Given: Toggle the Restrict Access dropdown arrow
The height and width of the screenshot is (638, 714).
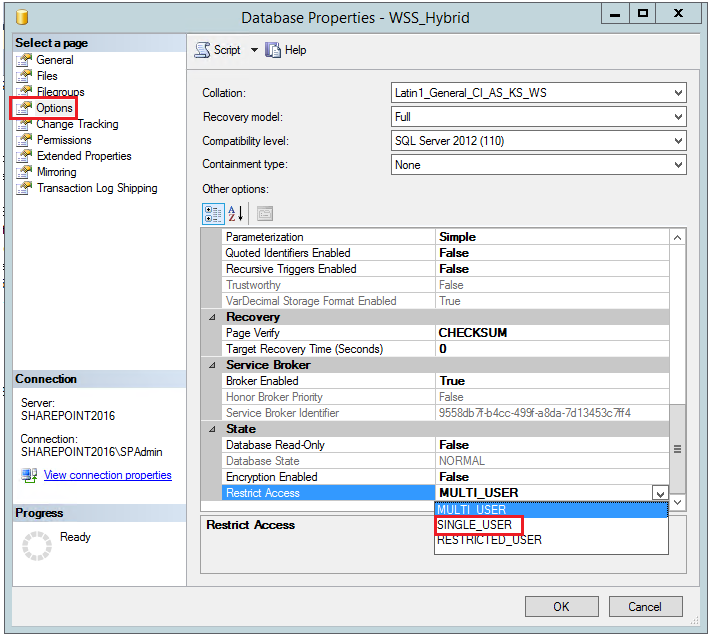Looking at the screenshot, I should point(660,493).
